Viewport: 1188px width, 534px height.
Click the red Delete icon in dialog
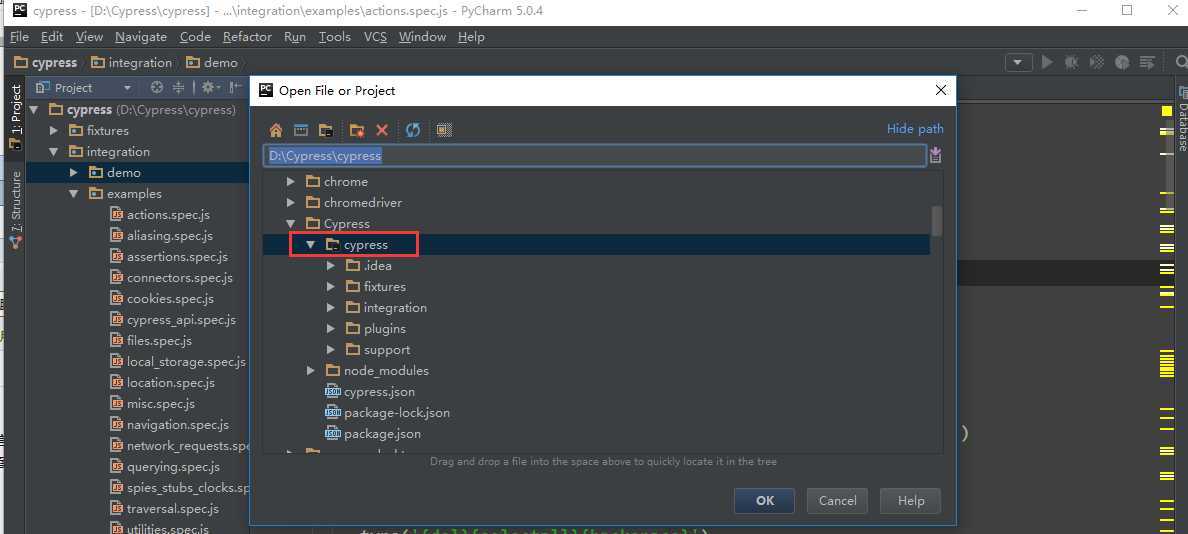(382, 130)
